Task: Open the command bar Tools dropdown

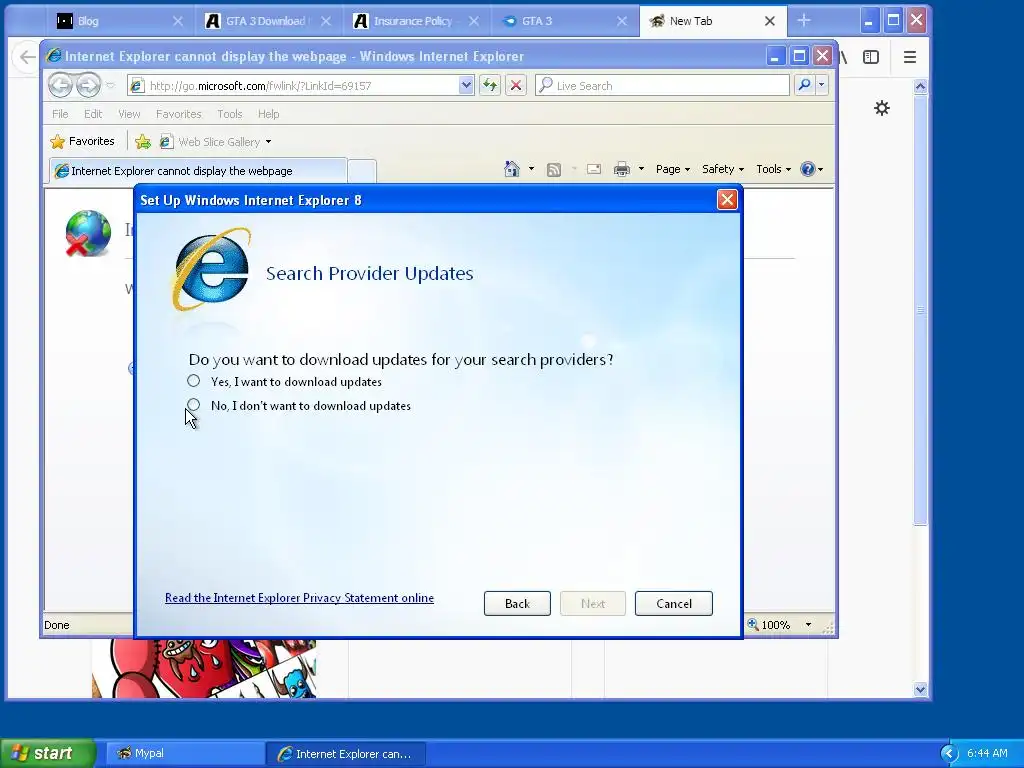Action: pyautogui.click(x=773, y=169)
